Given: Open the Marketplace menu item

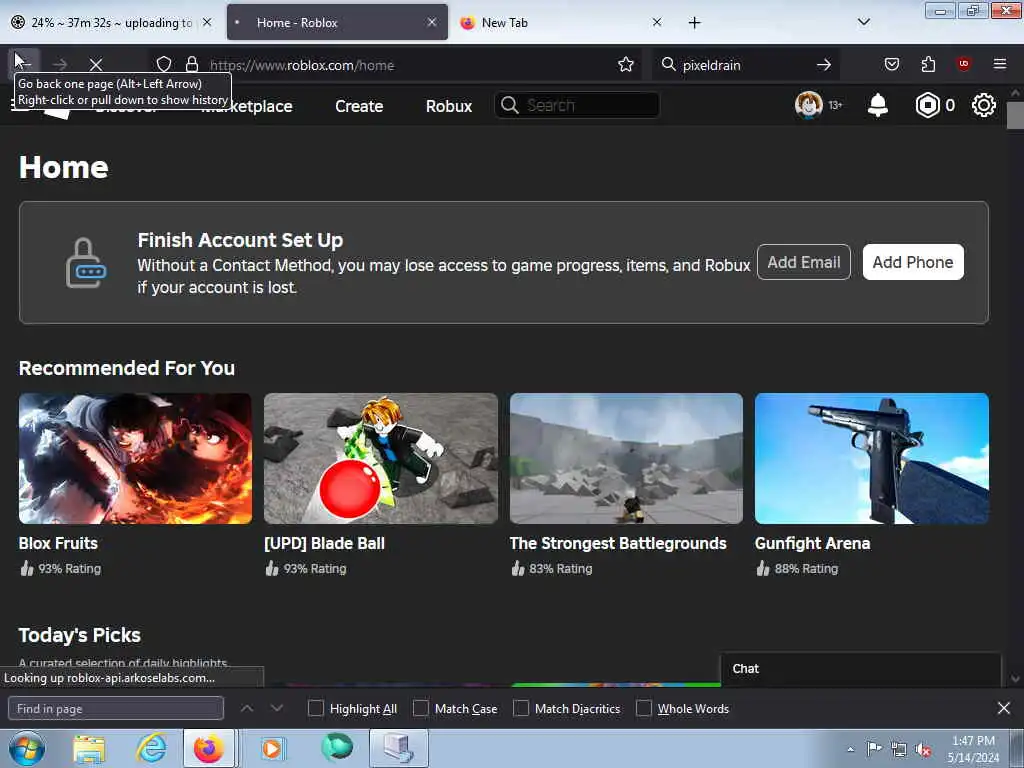Looking at the screenshot, I should point(247,106).
